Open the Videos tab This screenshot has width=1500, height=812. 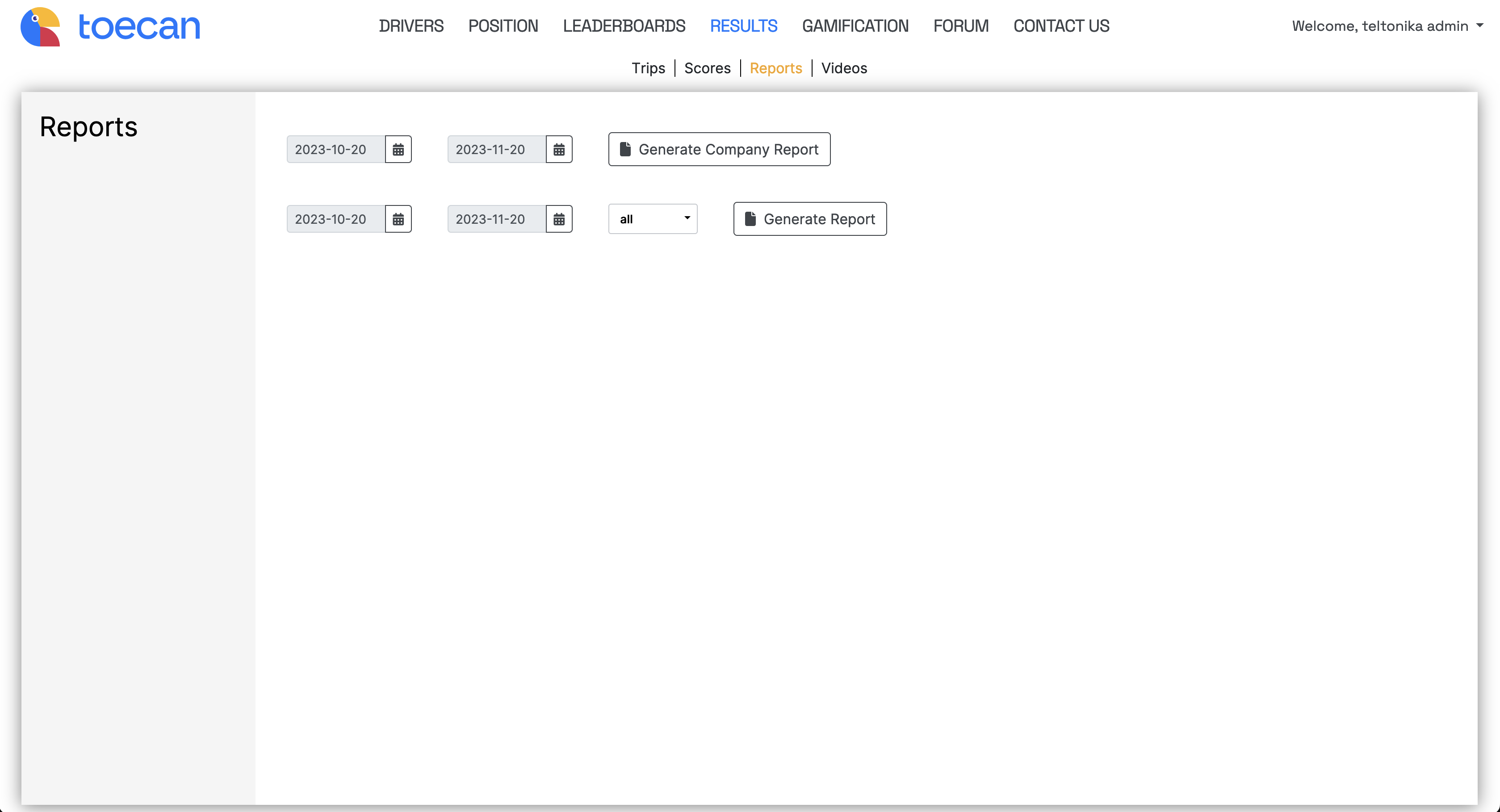point(844,68)
